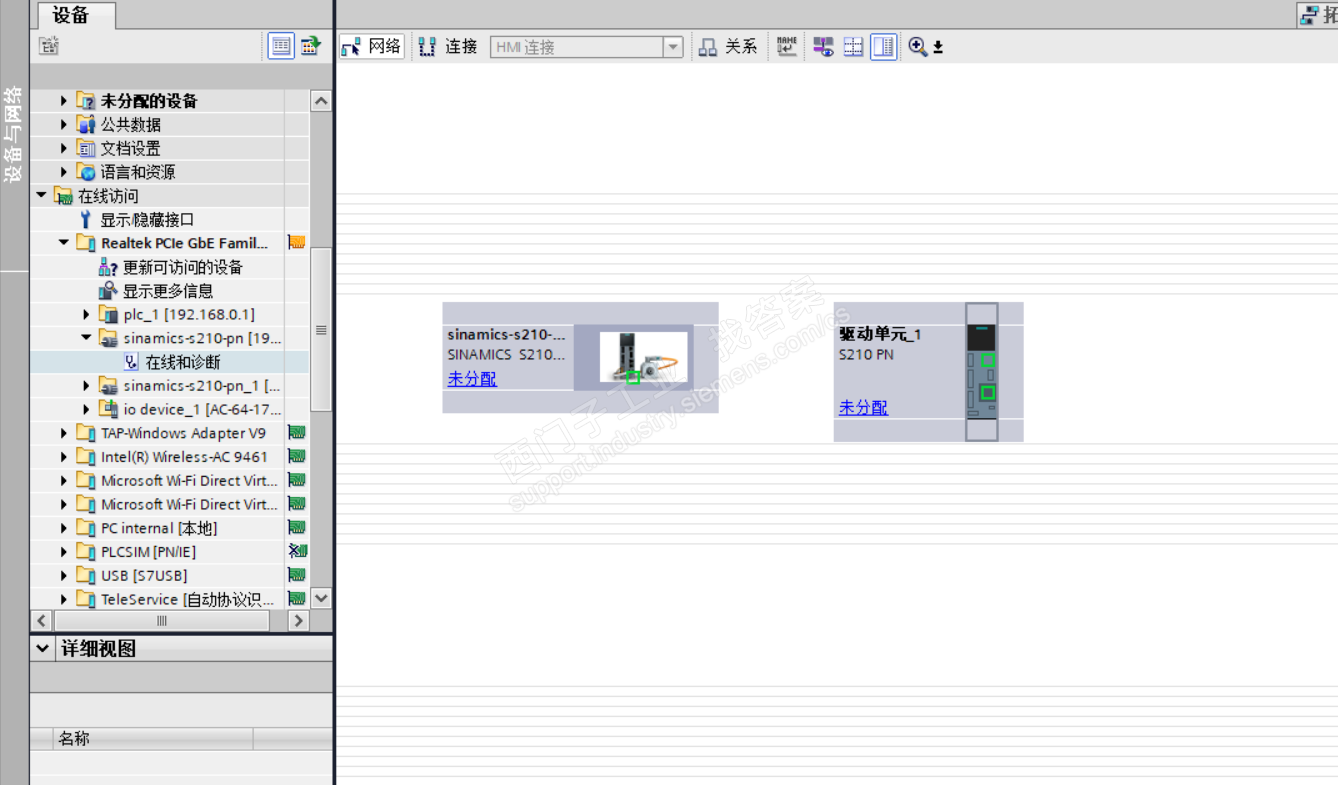Click the 关系 relations button
This screenshot has width=1338, height=785.
point(728,46)
